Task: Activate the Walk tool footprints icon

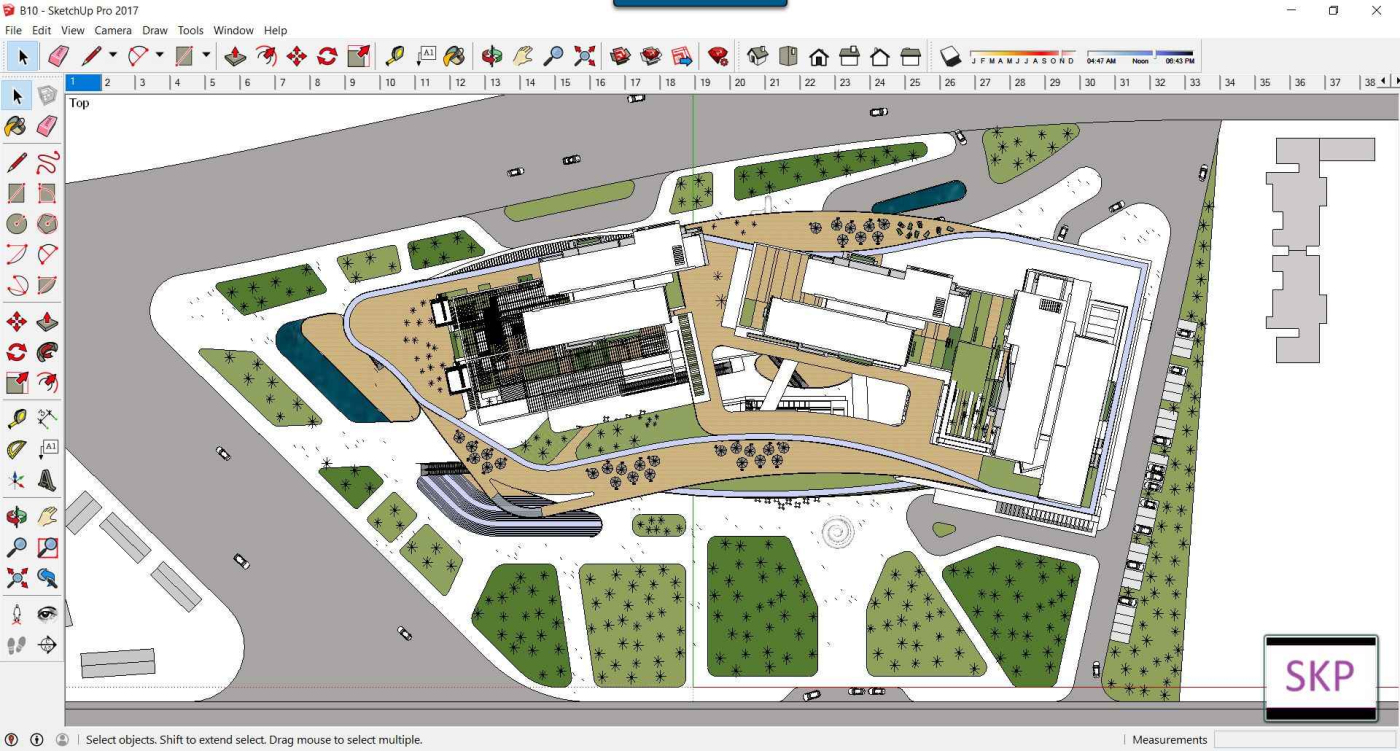Action: [x=17, y=645]
